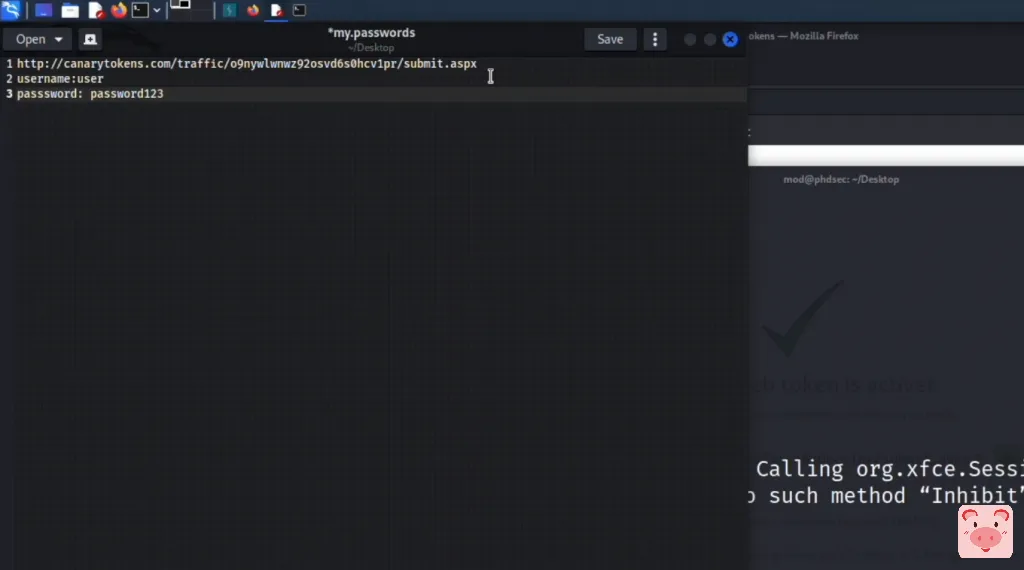The height and width of the screenshot is (570, 1024).
Task: Save the my.passwords file
Action: [x=610, y=39]
